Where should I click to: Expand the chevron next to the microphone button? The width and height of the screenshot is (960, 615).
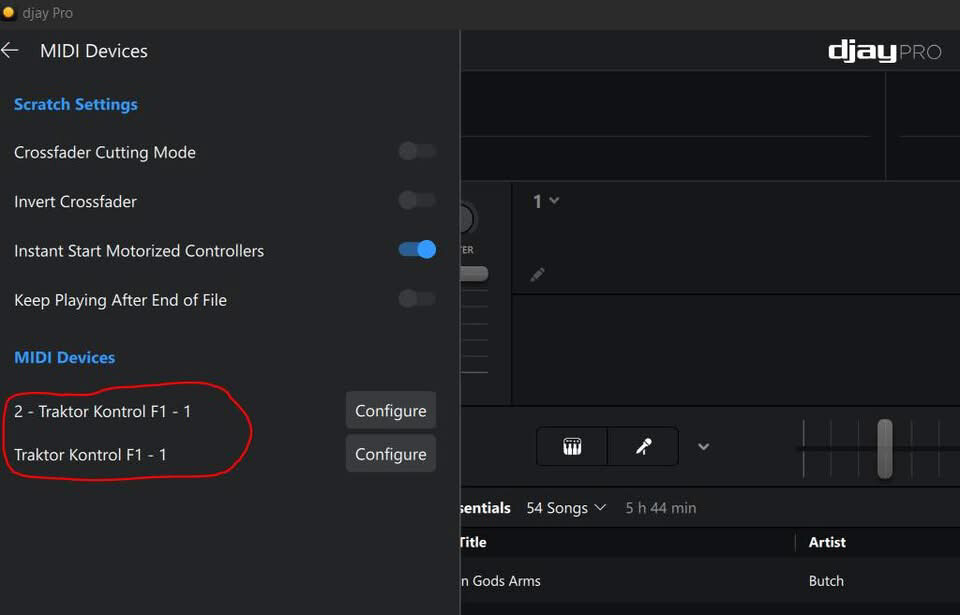pyautogui.click(x=703, y=447)
